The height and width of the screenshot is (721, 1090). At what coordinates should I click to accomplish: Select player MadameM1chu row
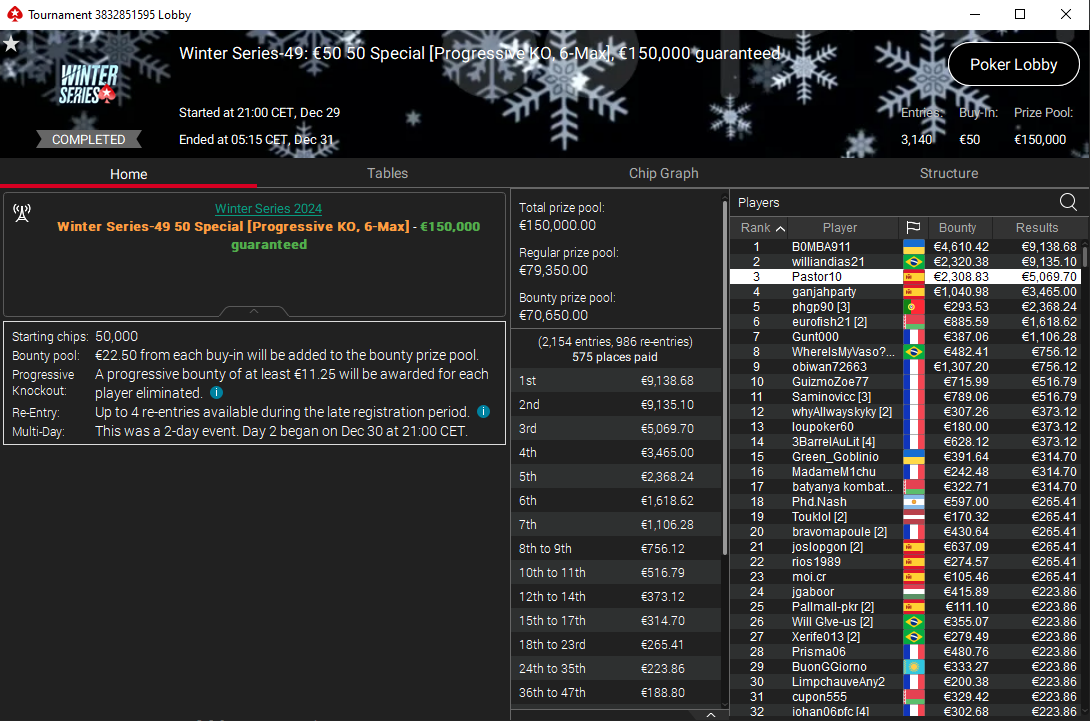coord(905,472)
